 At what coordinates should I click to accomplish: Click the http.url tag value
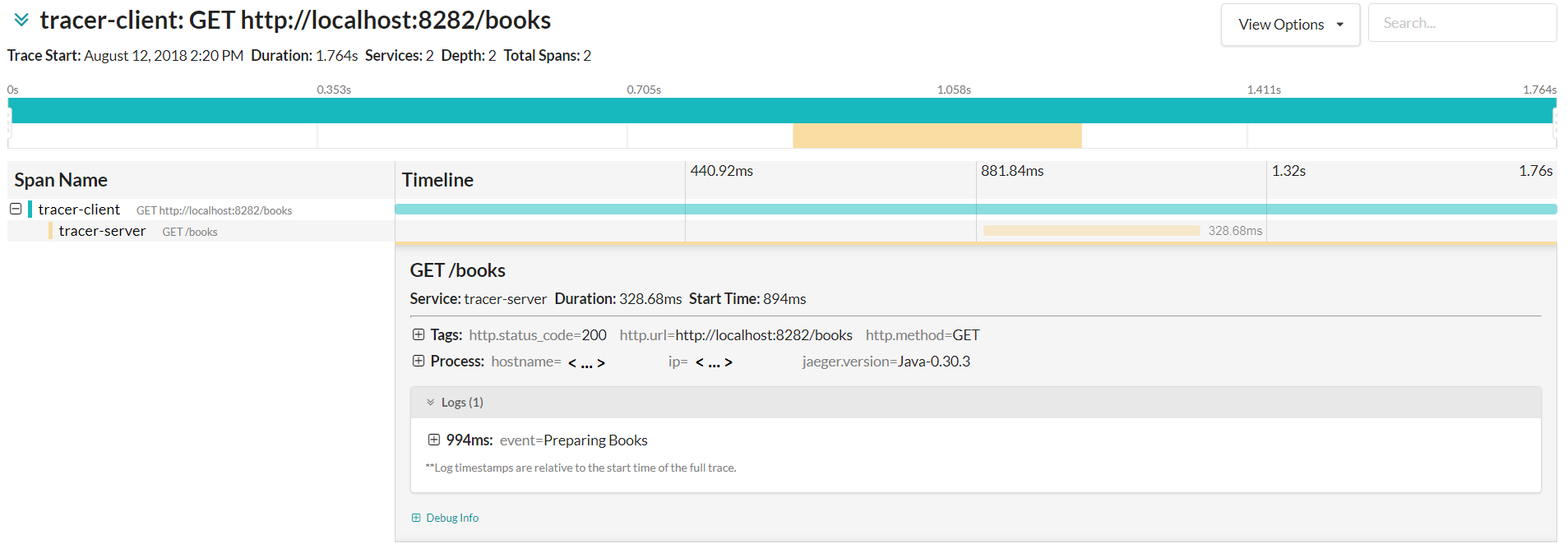coord(764,335)
